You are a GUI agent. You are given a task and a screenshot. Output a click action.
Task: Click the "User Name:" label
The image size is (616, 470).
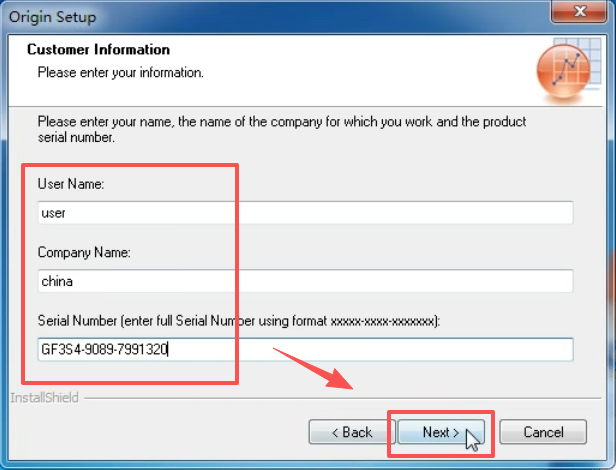(x=71, y=184)
